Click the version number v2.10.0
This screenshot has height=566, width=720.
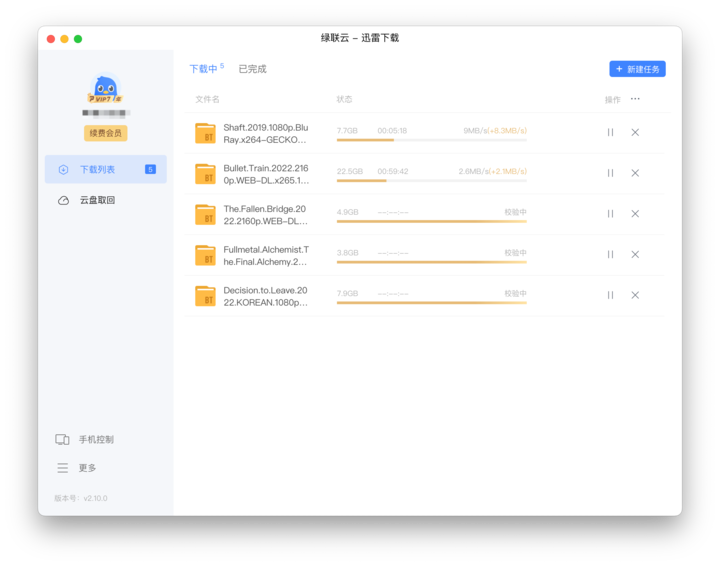coord(96,498)
